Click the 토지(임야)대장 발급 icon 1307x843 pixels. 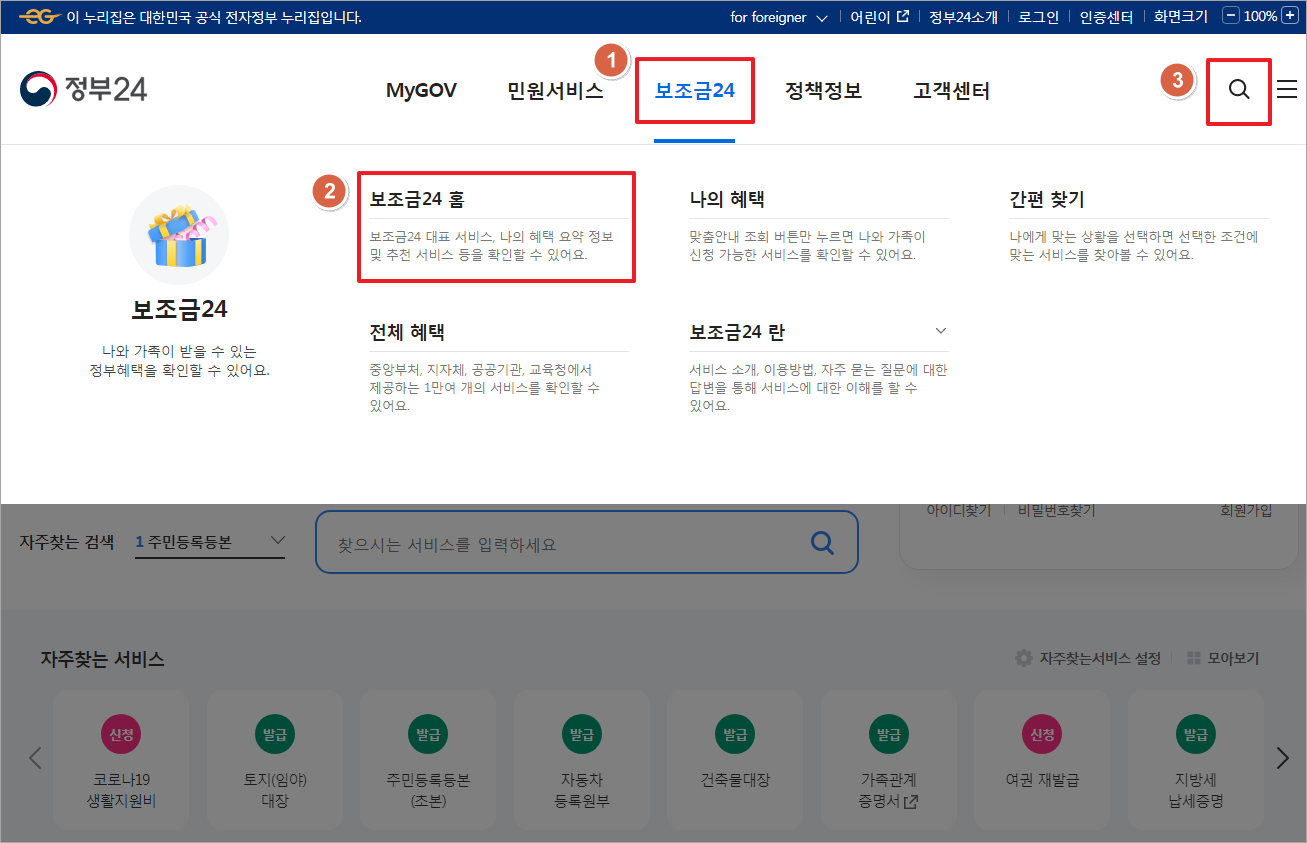(x=274, y=734)
